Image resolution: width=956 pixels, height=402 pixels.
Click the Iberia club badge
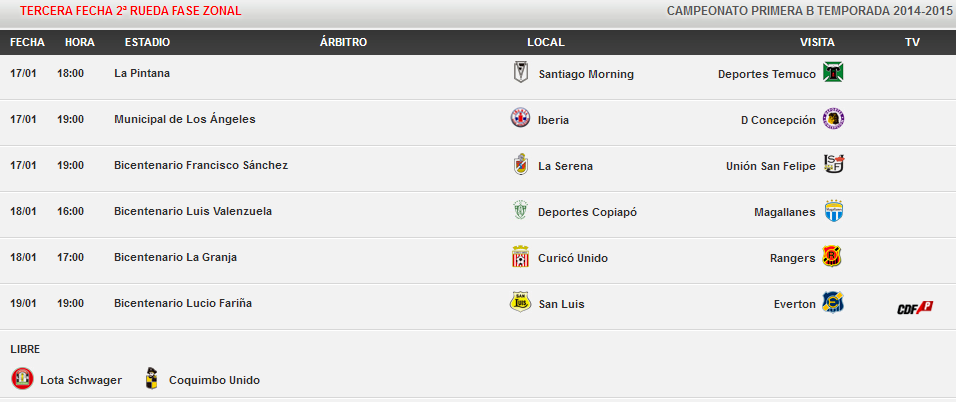coord(519,119)
